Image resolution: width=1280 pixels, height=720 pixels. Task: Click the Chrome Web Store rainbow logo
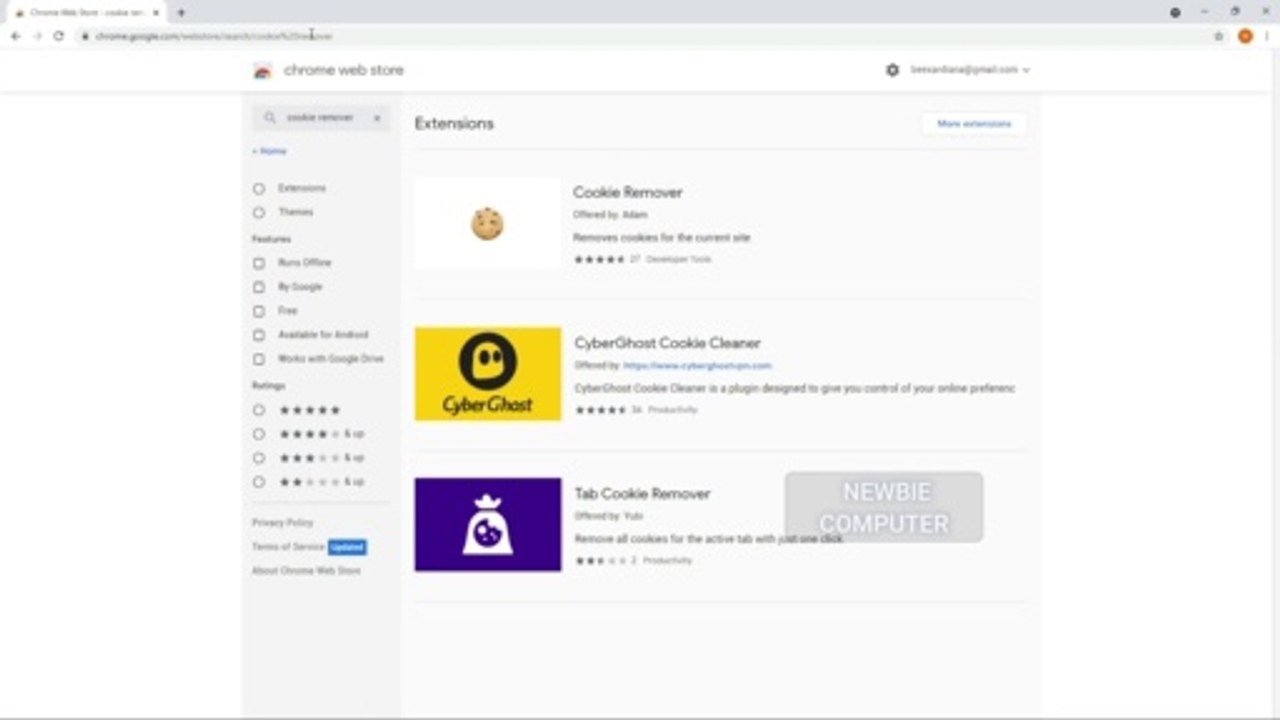pyautogui.click(x=263, y=70)
